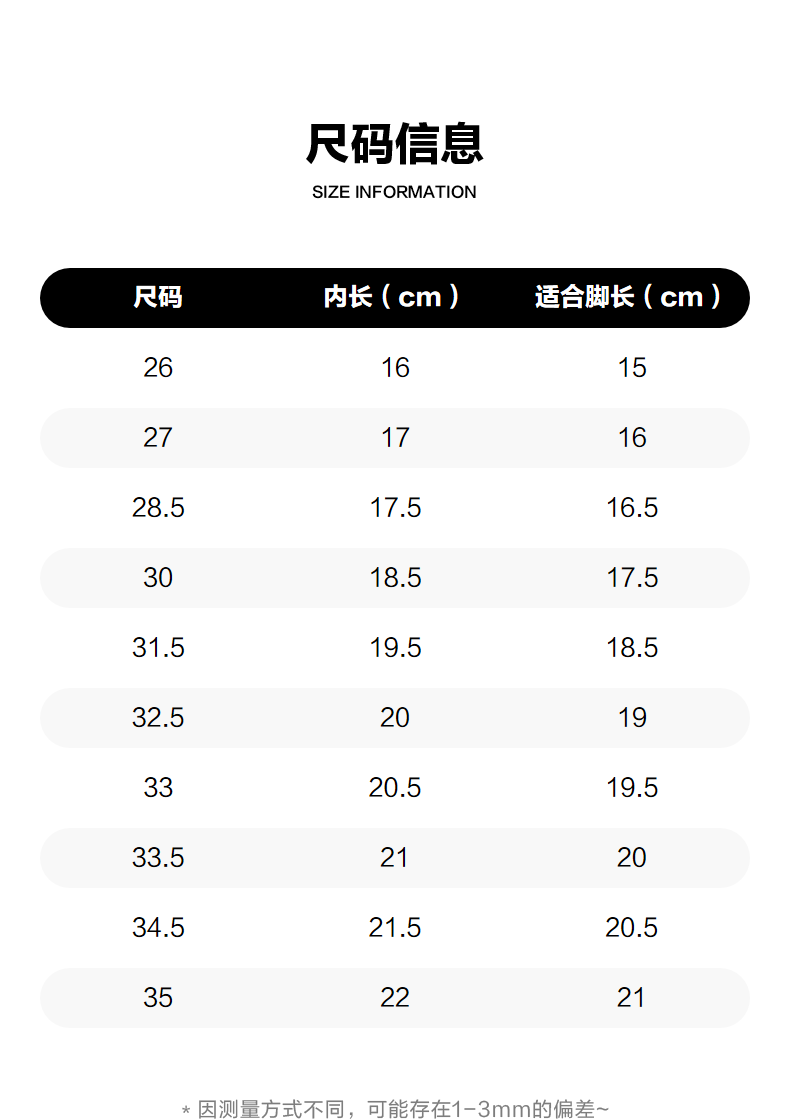Viewport: 790px width, 1119px height.
Task: Click inner length 17 for size 27
Action: pos(395,438)
